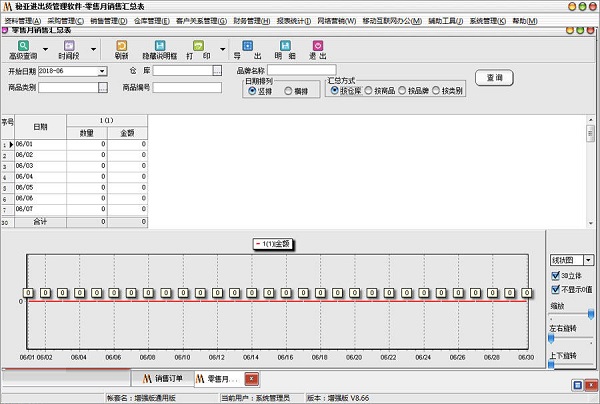Open the 辅助工具(J) menu
600x404 pixels.
pyautogui.click(x=446, y=21)
